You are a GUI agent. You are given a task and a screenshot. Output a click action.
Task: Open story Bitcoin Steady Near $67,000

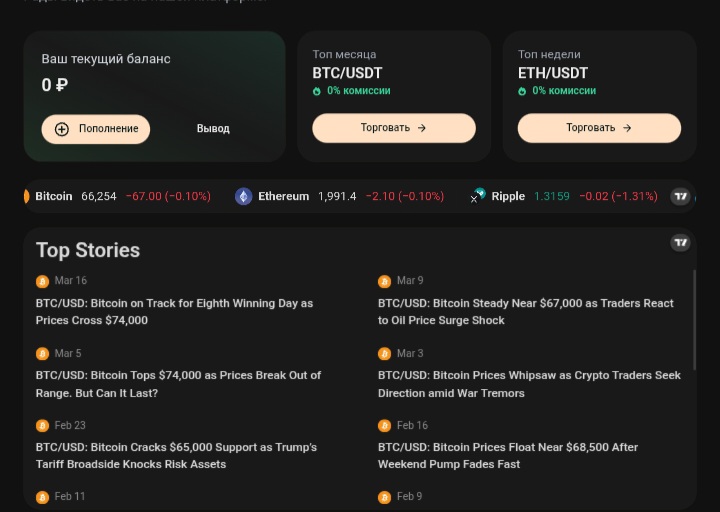pyautogui.click(x=525, y=311)
